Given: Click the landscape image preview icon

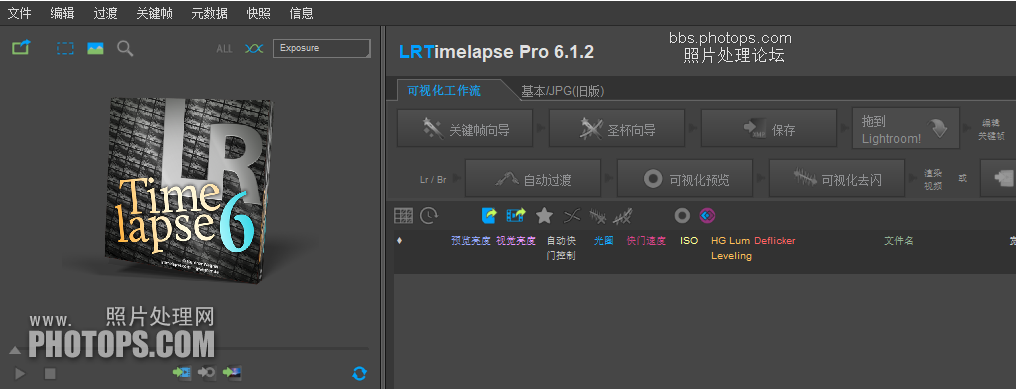Looking at the screenshot, I should 95,48.
